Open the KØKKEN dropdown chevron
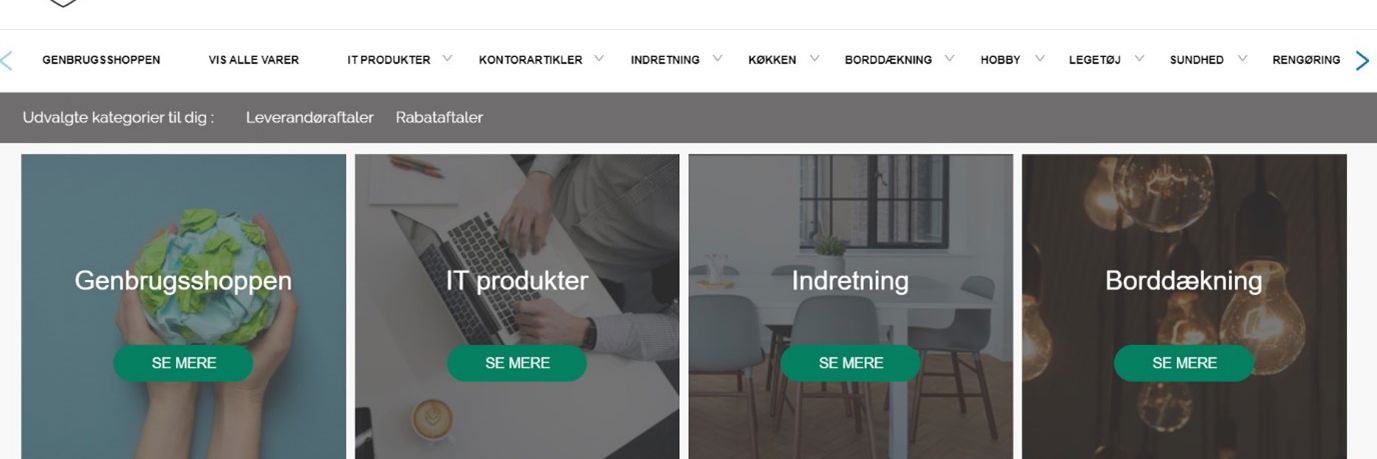 pos(814,59)
